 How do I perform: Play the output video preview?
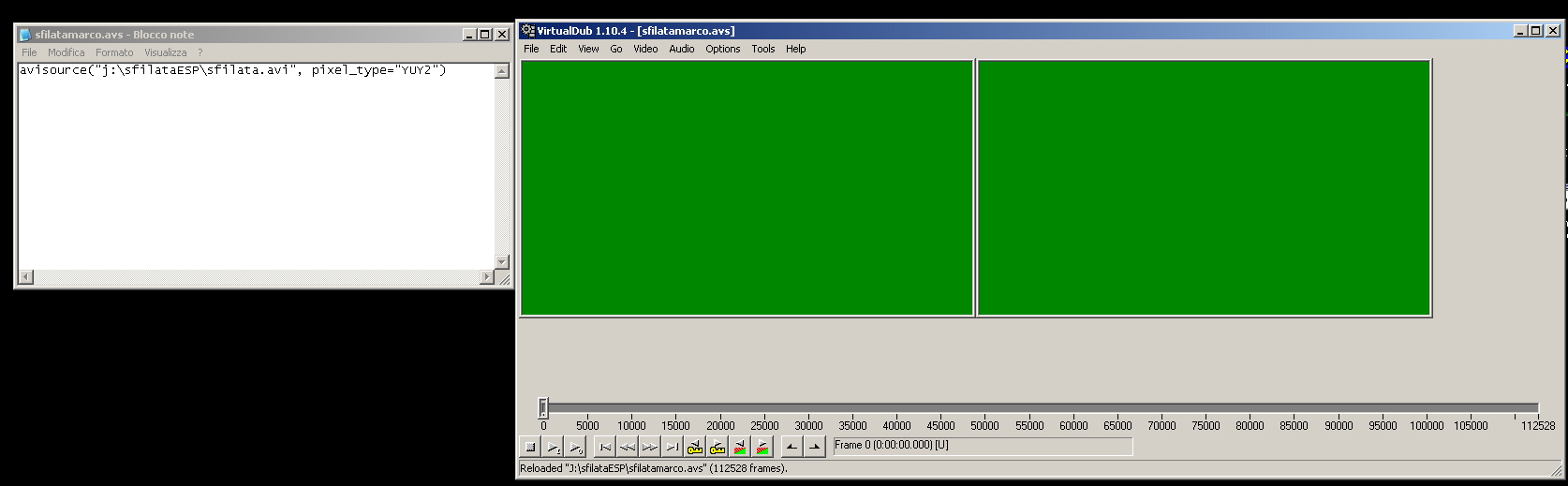point(576,448)
